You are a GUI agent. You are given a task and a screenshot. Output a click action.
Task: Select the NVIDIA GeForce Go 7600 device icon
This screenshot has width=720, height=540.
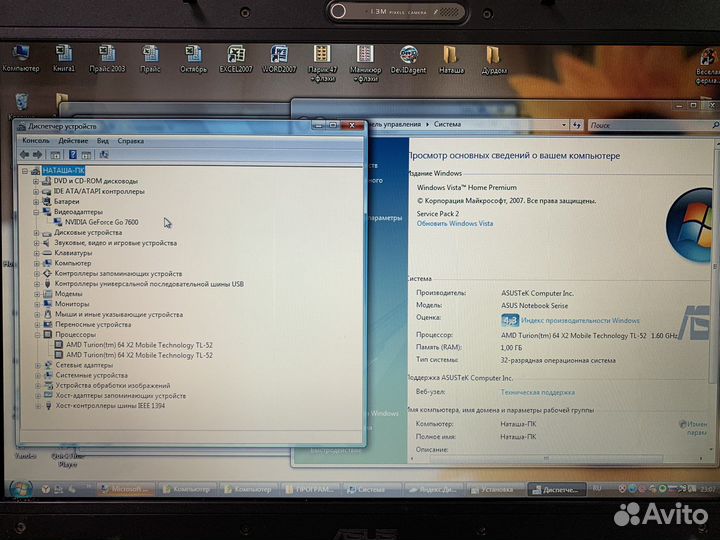58,222
